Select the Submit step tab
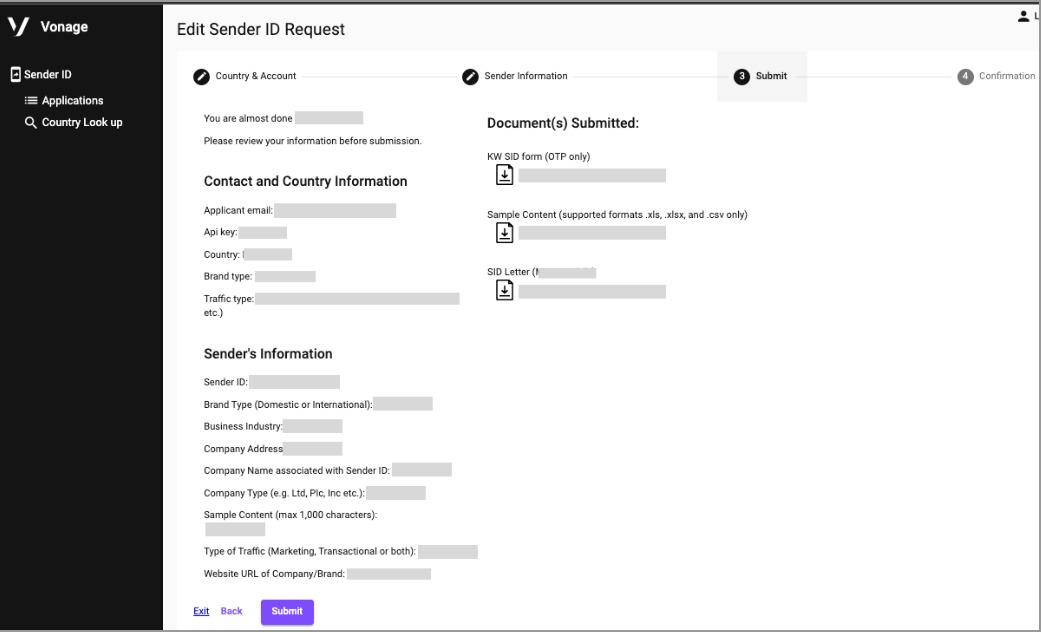The height and width of the screenshot is (632, 1041). click(x=762, y=77)
